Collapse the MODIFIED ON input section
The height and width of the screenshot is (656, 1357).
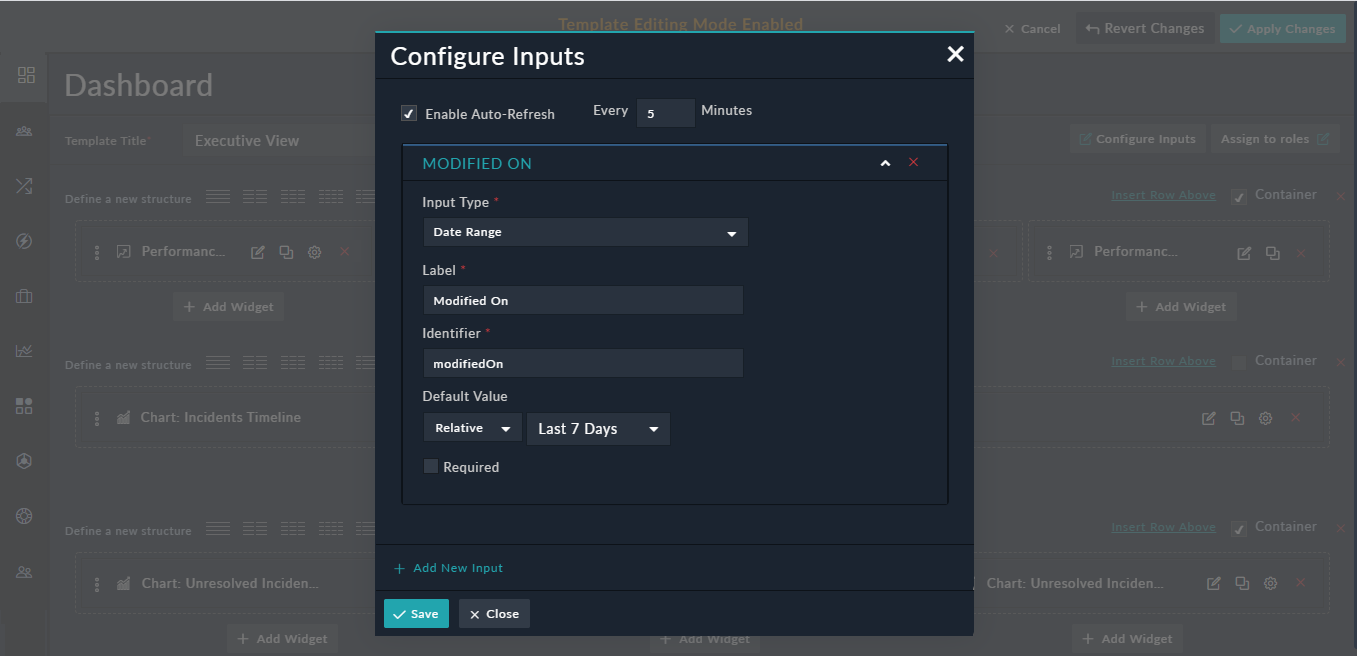[x=884, y=161]
